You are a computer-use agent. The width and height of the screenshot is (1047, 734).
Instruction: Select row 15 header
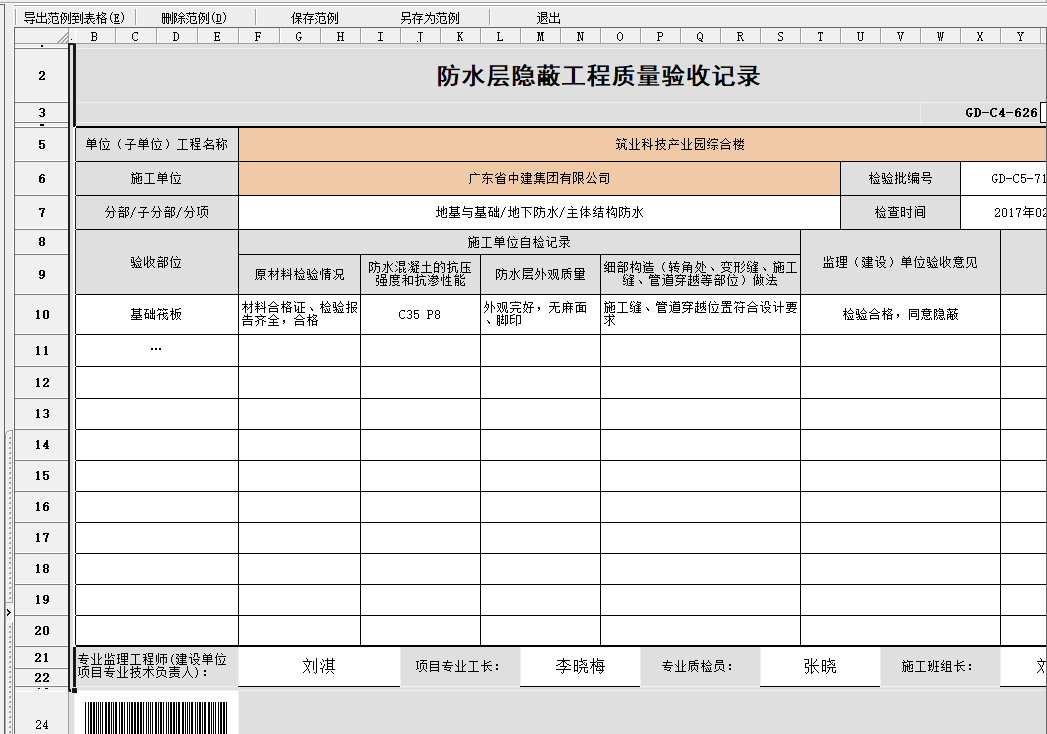(x=42, y=476)
